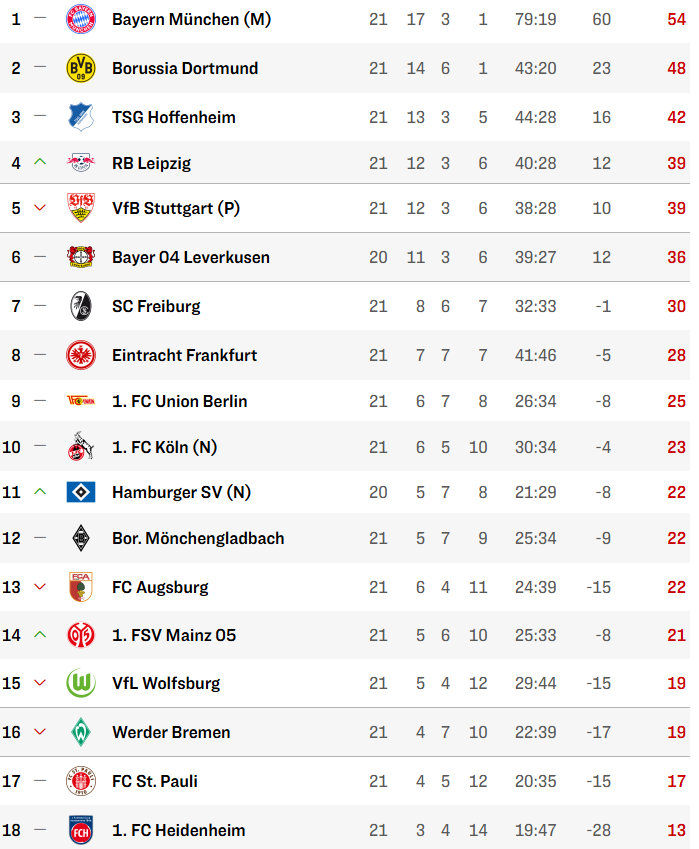Open the 1. FC Union Berlin team link
Viewport: 699px width, 849px height.
pyautogui.click(x=179, y=401)
